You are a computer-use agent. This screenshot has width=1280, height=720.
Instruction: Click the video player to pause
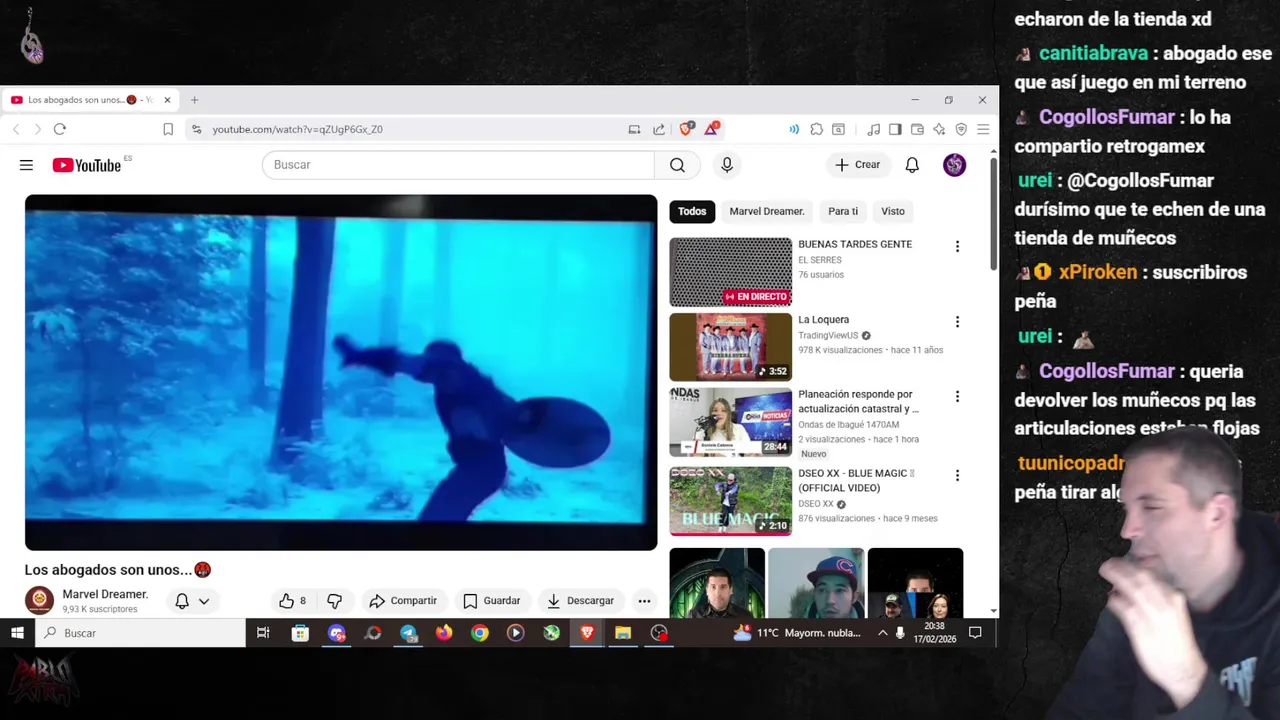click(x=341, y=372)
